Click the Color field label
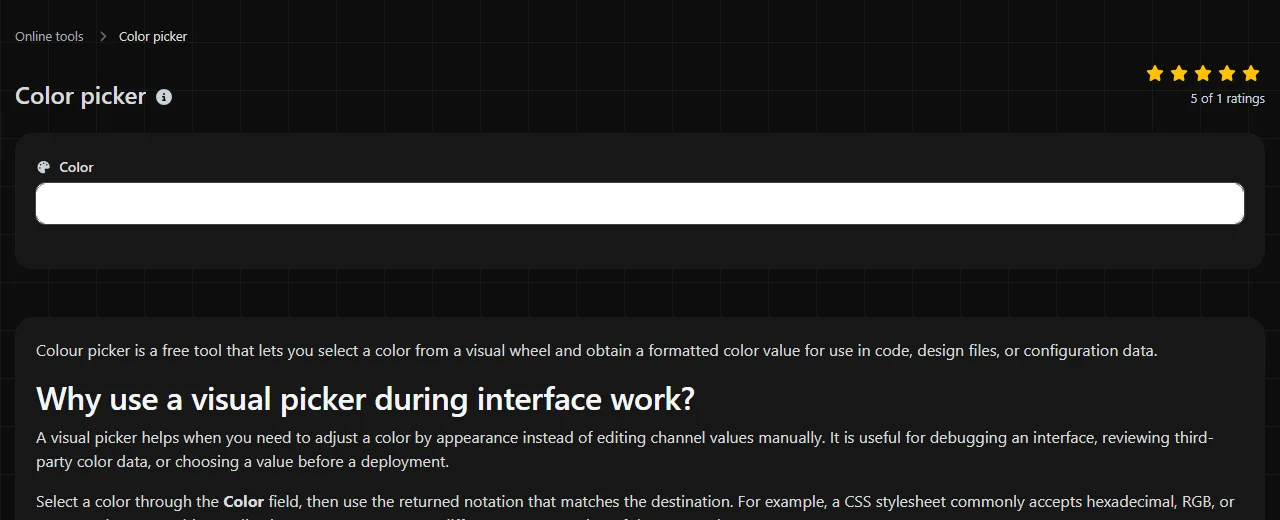This screenshot has height=520, width=1280. (76, 167)
